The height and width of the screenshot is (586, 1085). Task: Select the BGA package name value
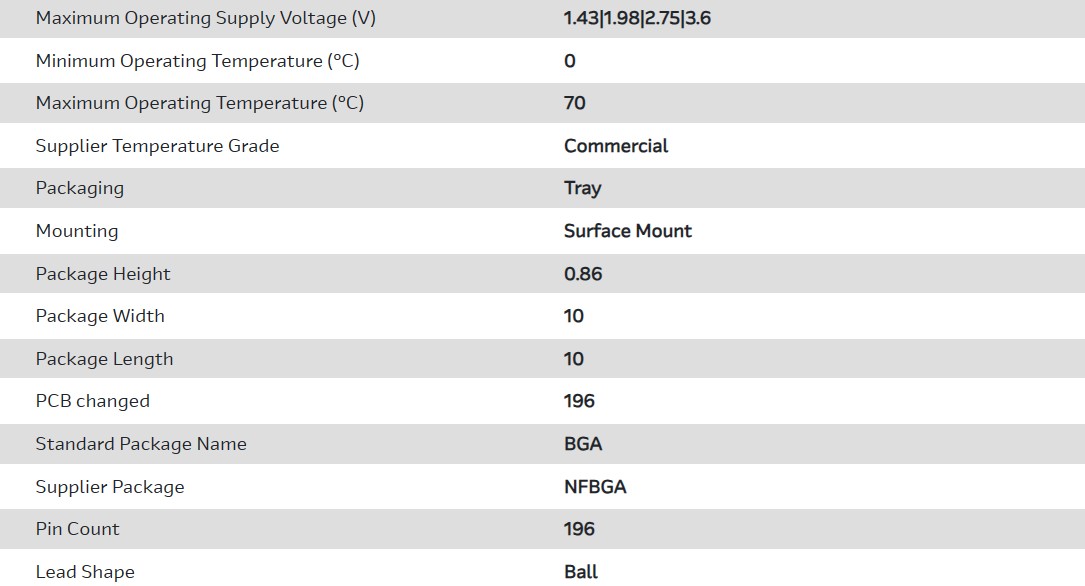583,444
